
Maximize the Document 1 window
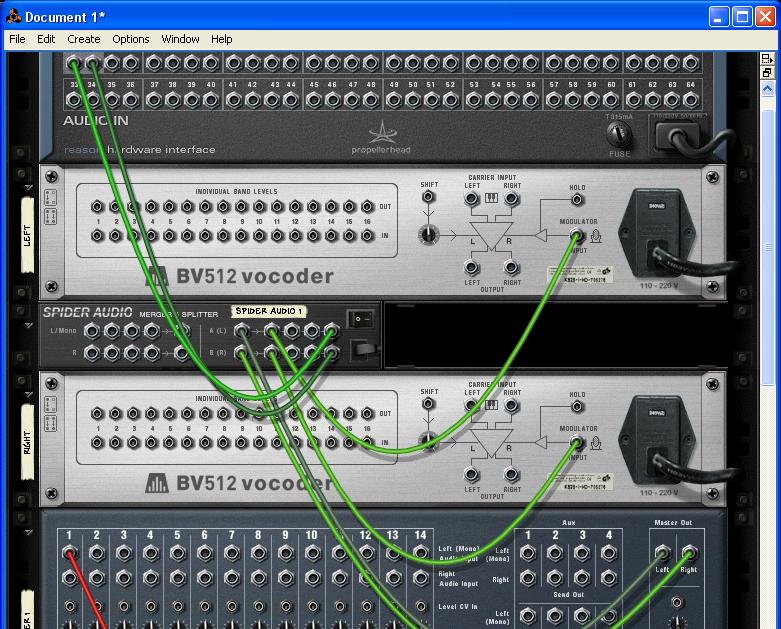[x=742, y=16]
